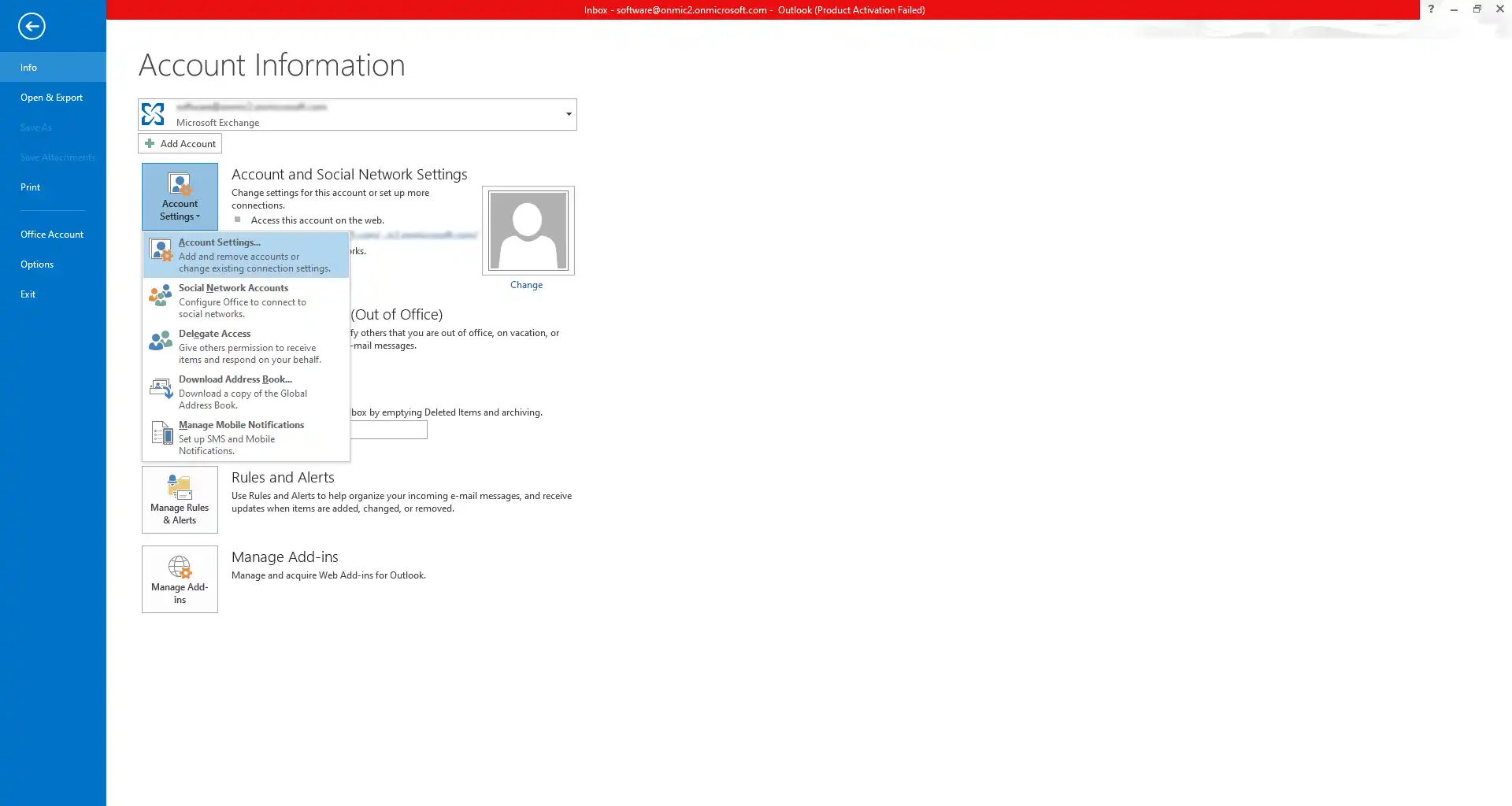Click the back arrow circle icon
This screenshot has height=806, width=1512.
pos(31,26)
